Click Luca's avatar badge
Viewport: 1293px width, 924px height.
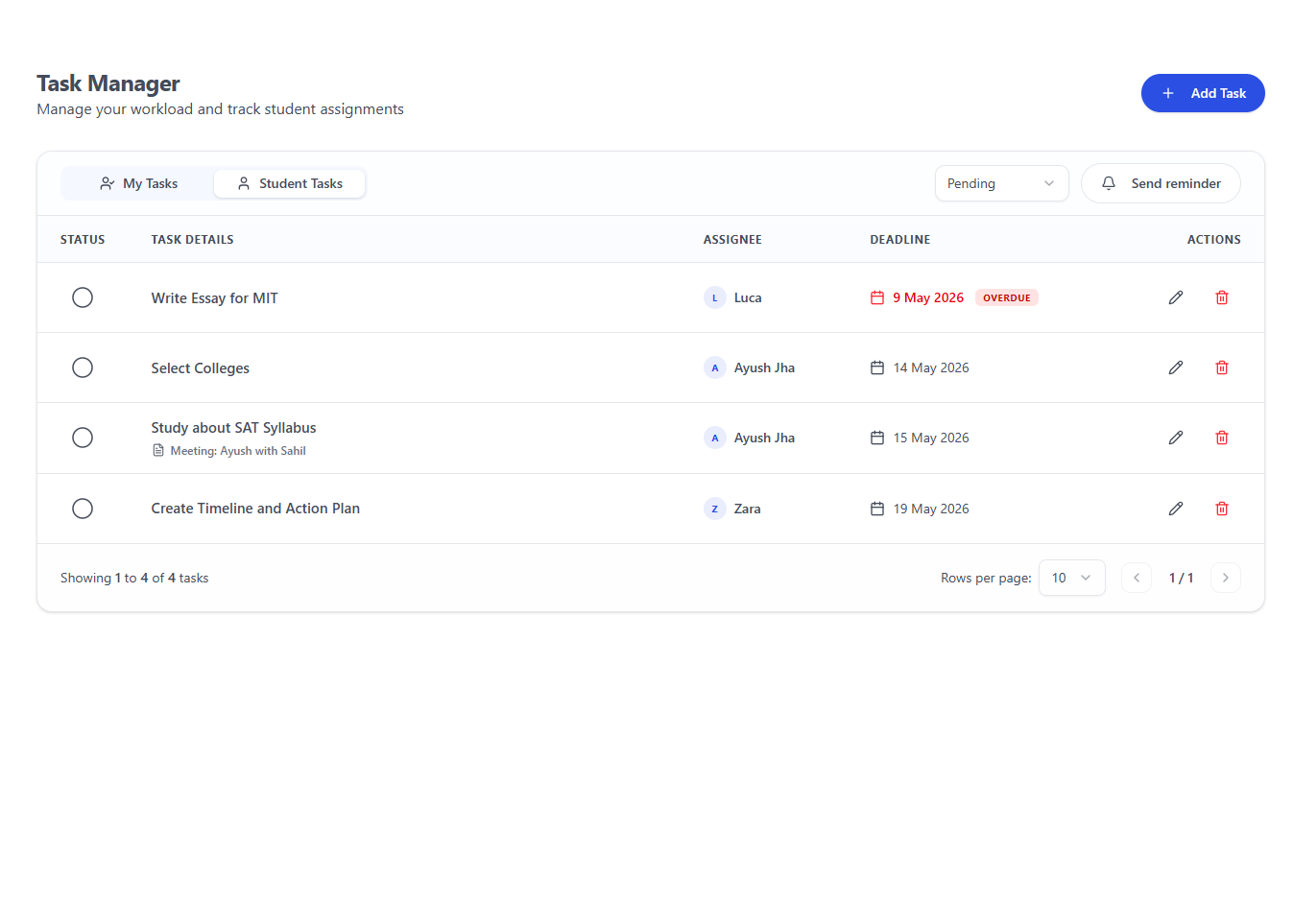click(x=714, y=297)
